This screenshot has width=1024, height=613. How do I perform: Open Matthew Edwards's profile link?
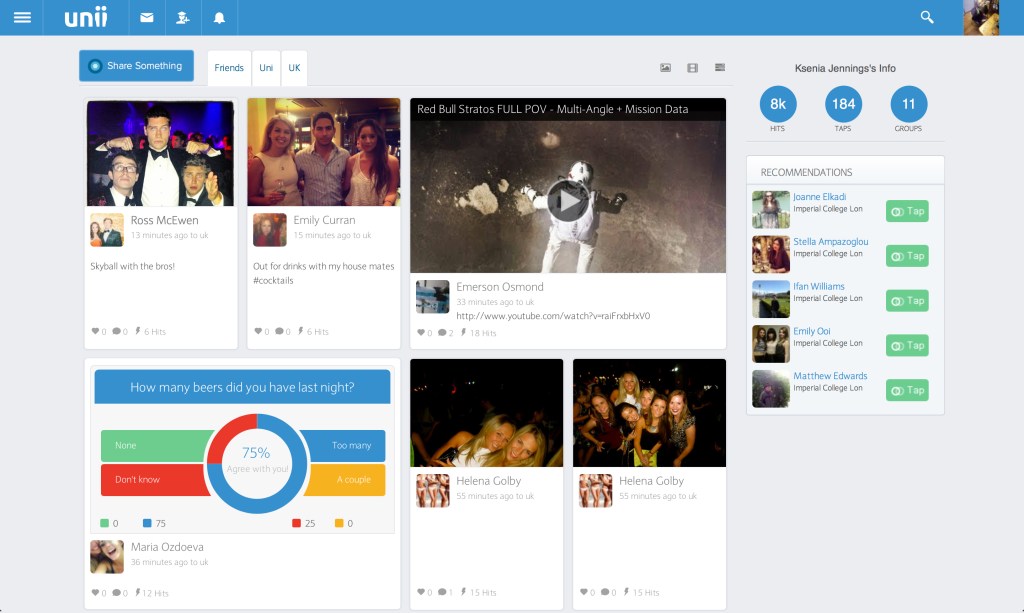(830, 375)
